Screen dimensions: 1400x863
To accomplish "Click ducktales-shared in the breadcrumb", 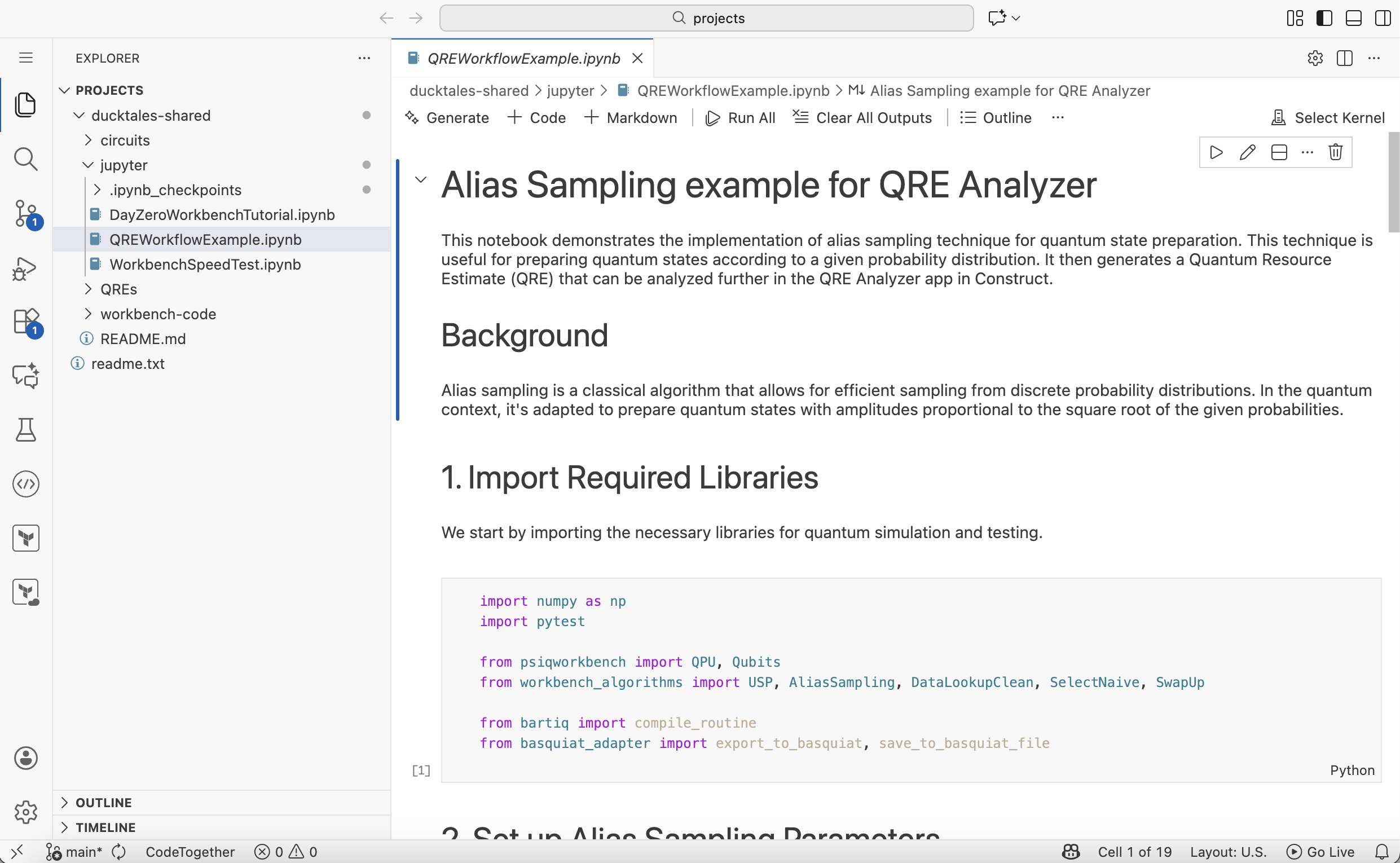I will 469,91.
